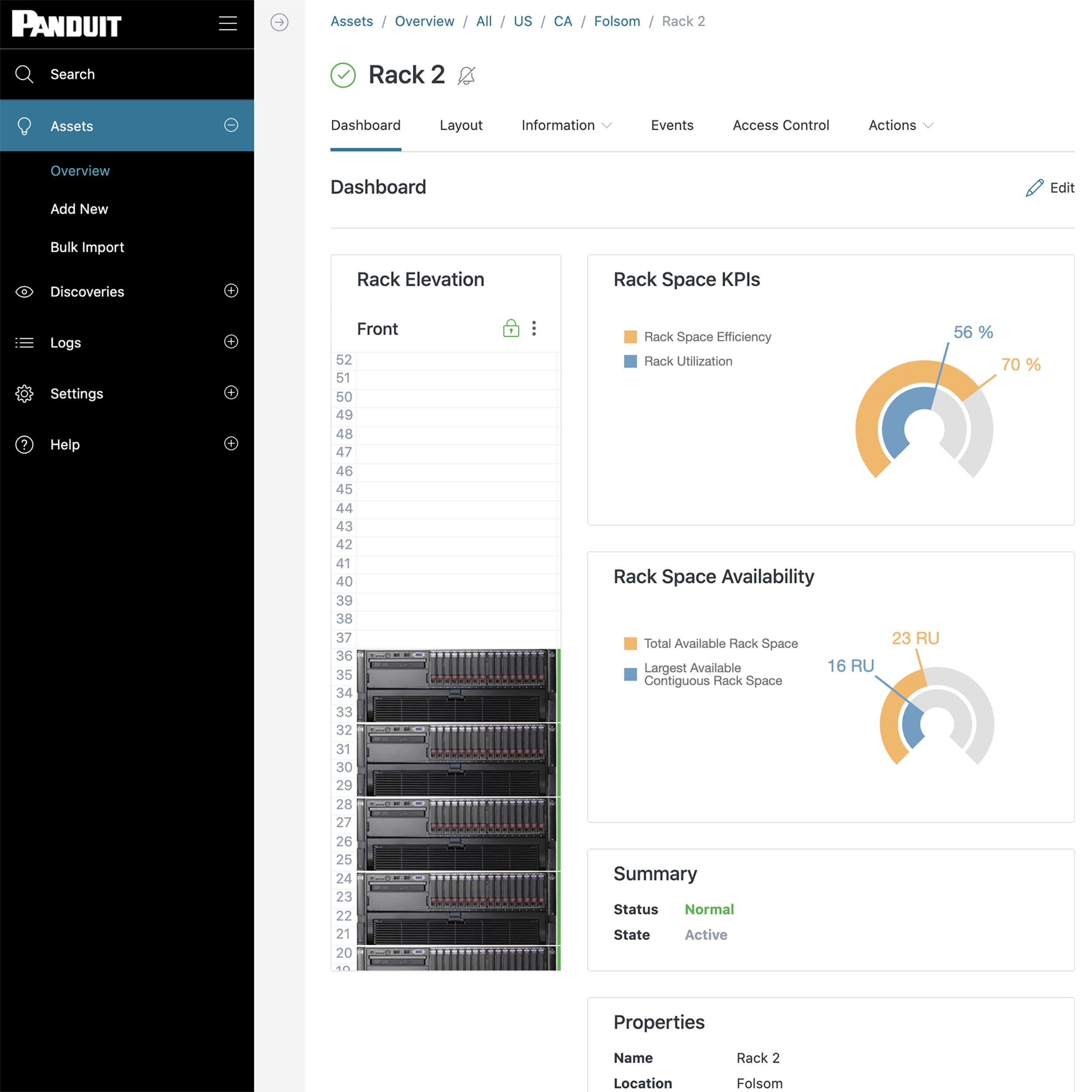Image resolution: width=1092 pixels, height=1092 pixels.
Task: Select the server at rack units 33-36
Action: coord(456,685)
